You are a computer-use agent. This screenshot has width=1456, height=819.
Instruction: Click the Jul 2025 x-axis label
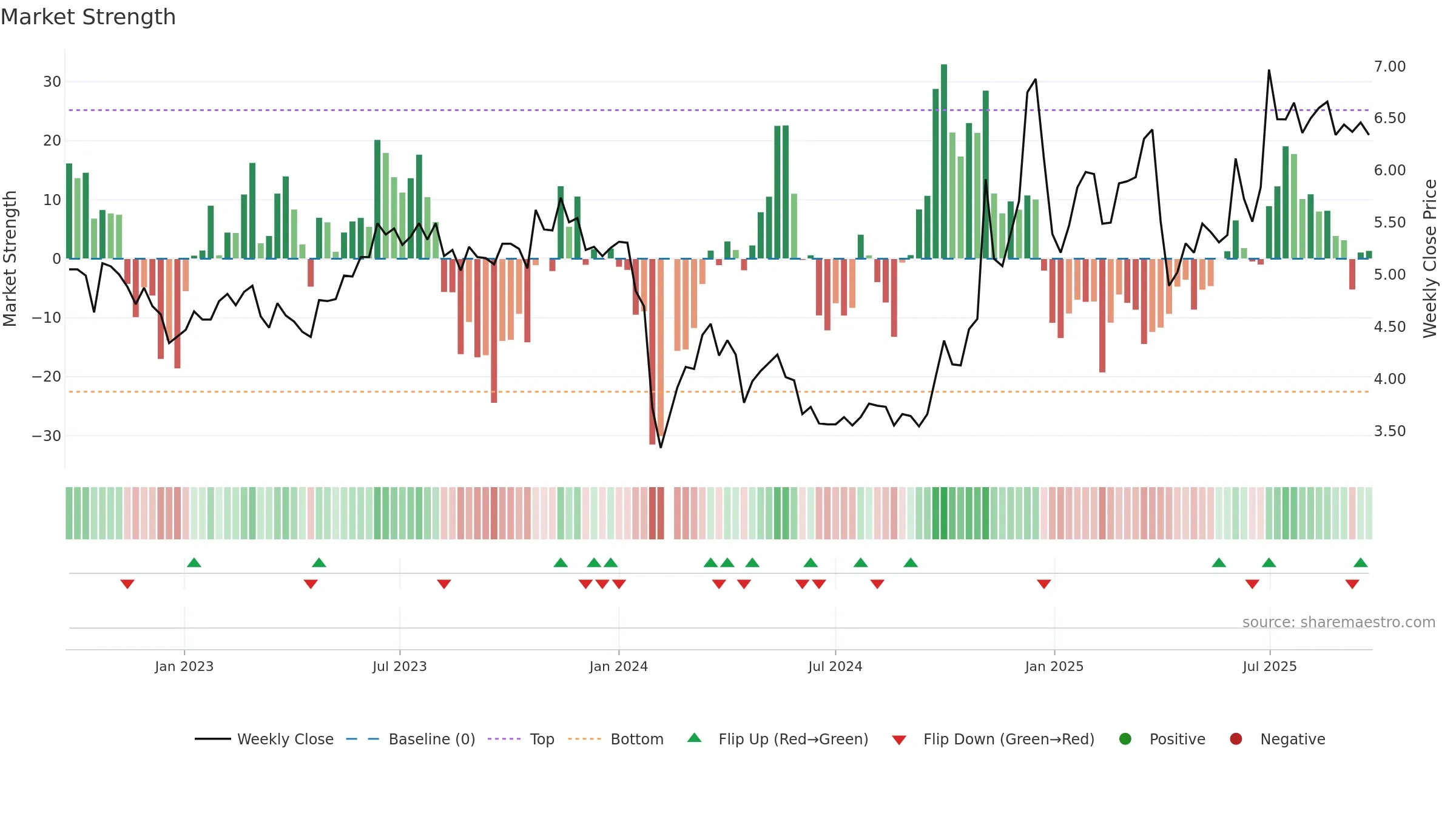click(x=1270, y=666)
